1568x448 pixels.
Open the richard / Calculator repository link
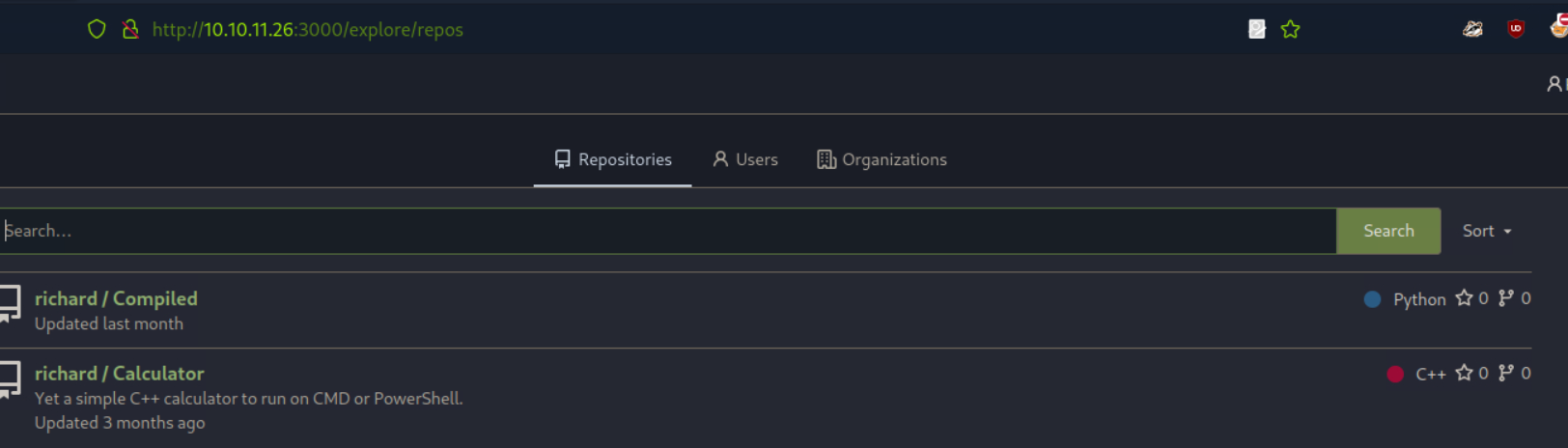click(120, 373)
